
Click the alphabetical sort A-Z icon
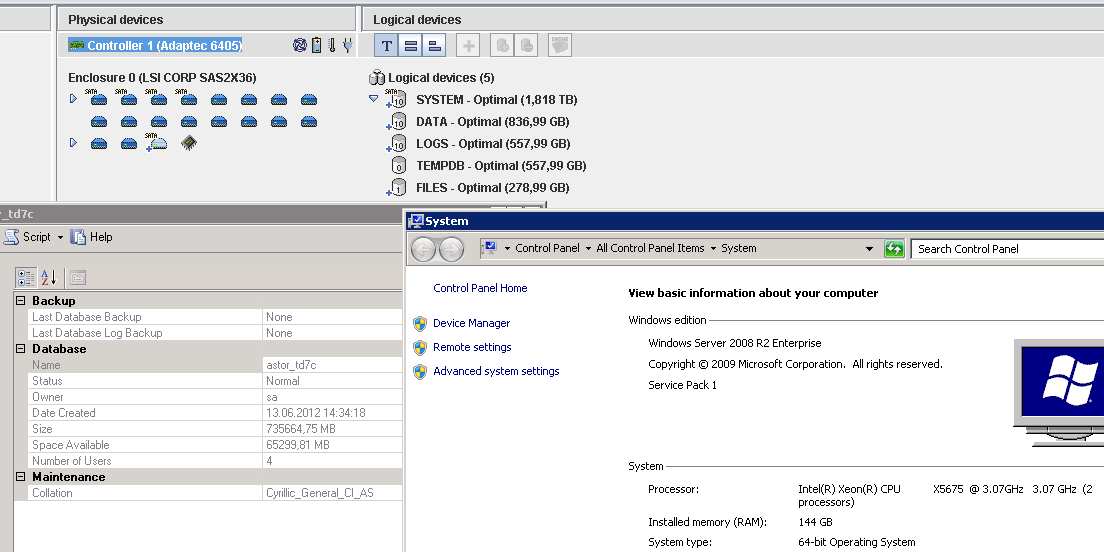click(x=48, y=278)
